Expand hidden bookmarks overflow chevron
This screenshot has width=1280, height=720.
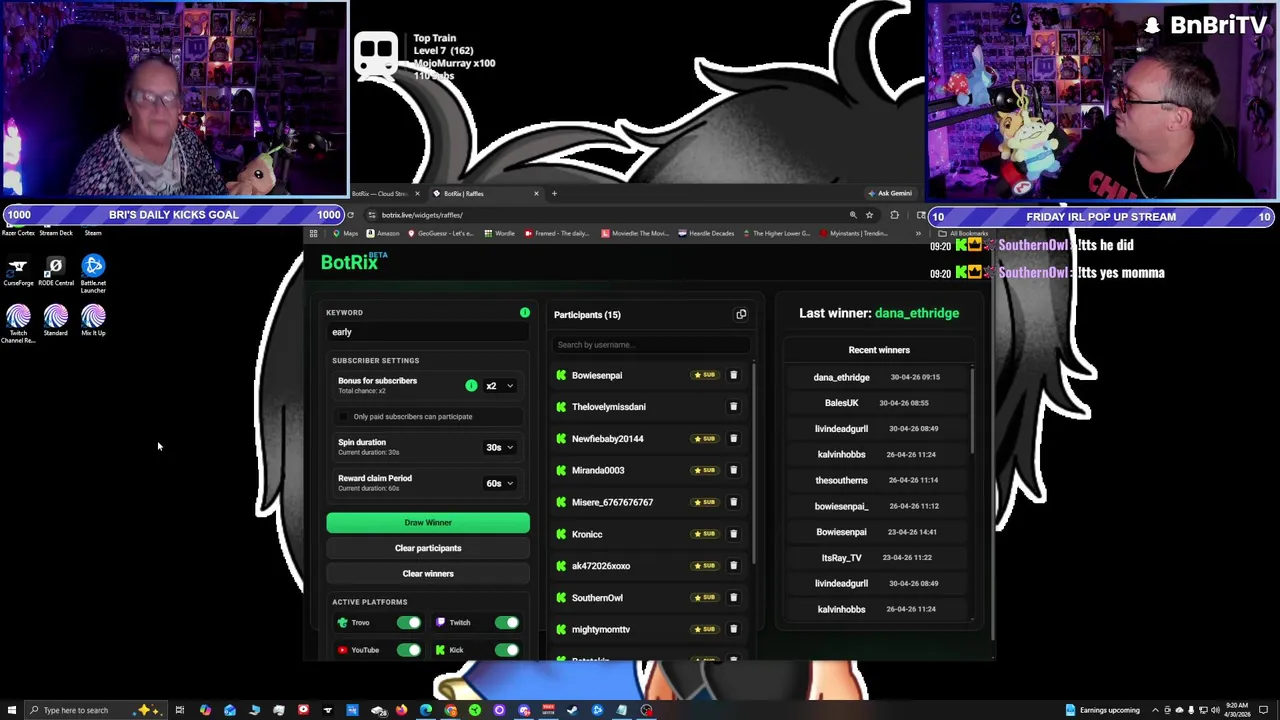click(918, 234)
